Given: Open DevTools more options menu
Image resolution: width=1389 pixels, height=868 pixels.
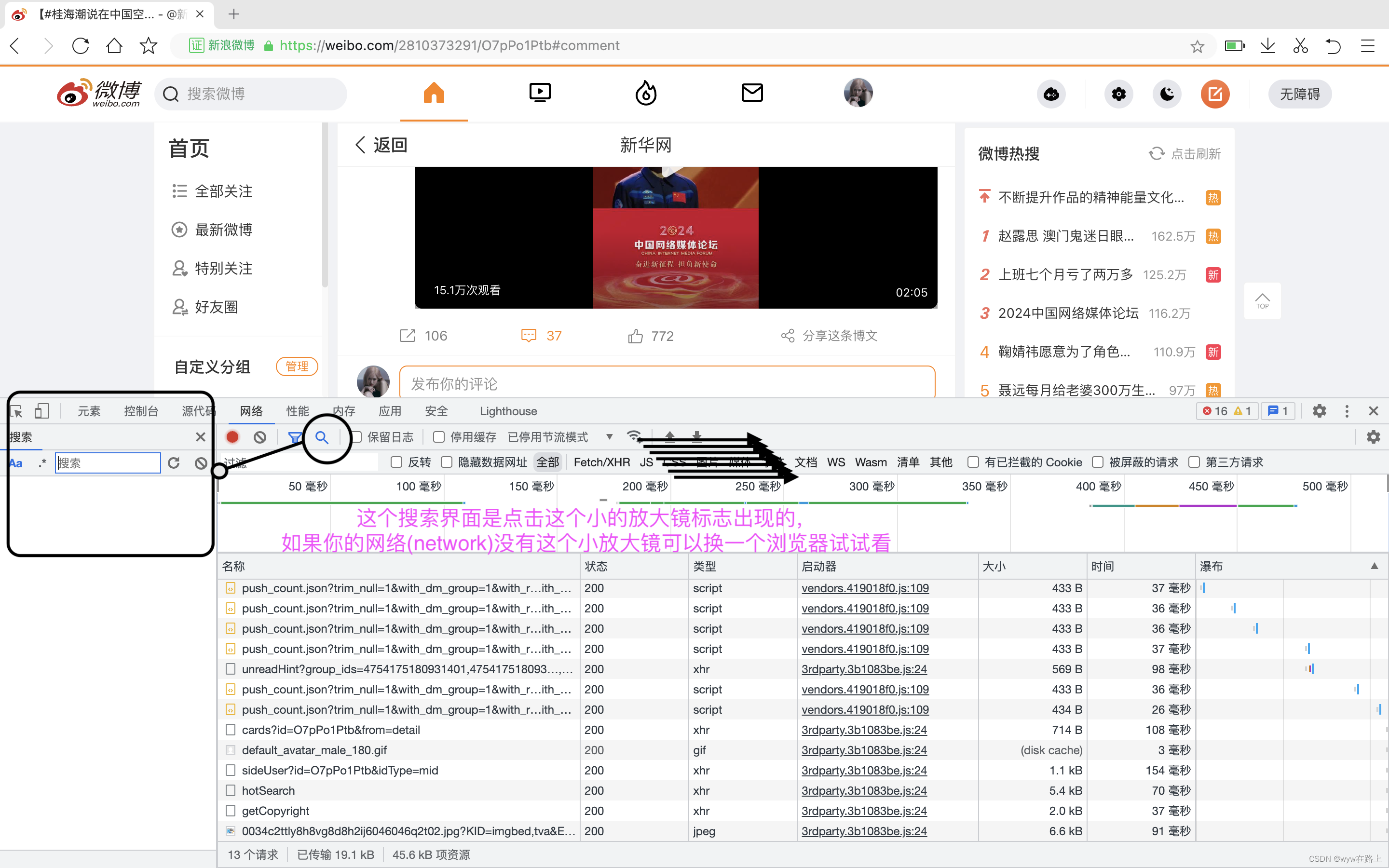Looking at the screenshot, I should (x=1347, y=411).
